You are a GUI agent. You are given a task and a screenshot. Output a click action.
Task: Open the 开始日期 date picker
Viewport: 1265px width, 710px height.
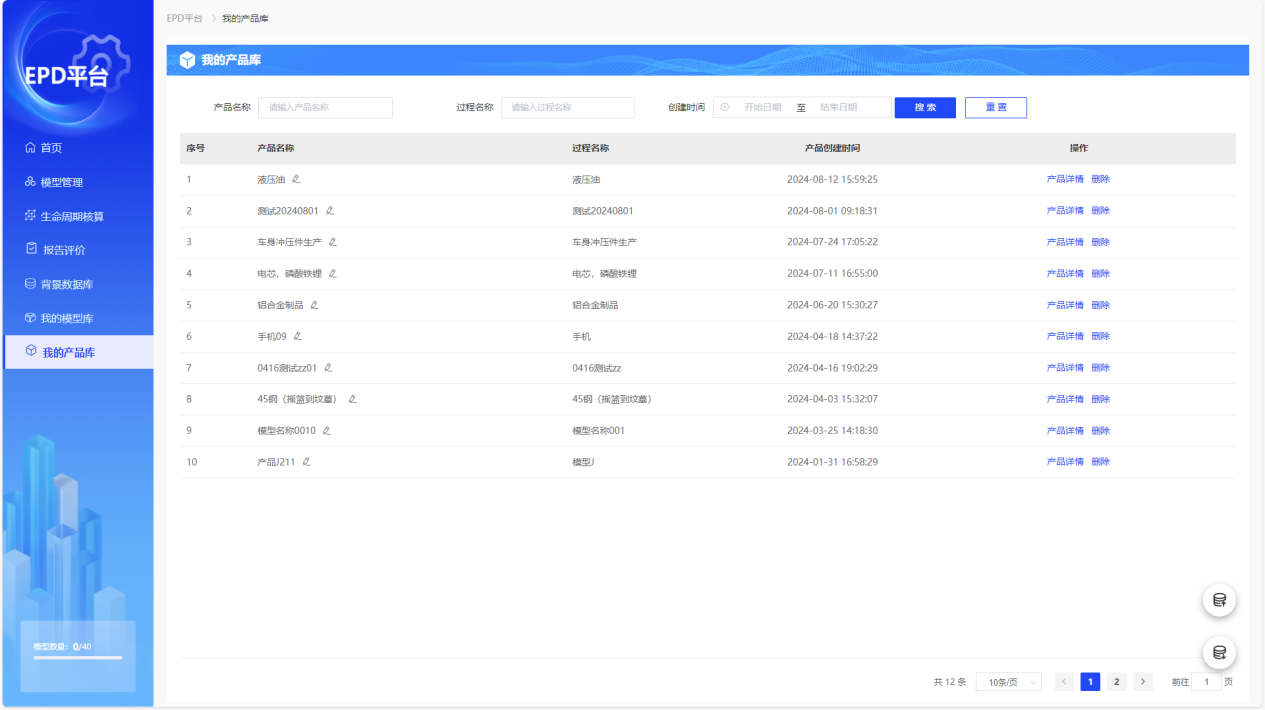(x=762, y=108)
